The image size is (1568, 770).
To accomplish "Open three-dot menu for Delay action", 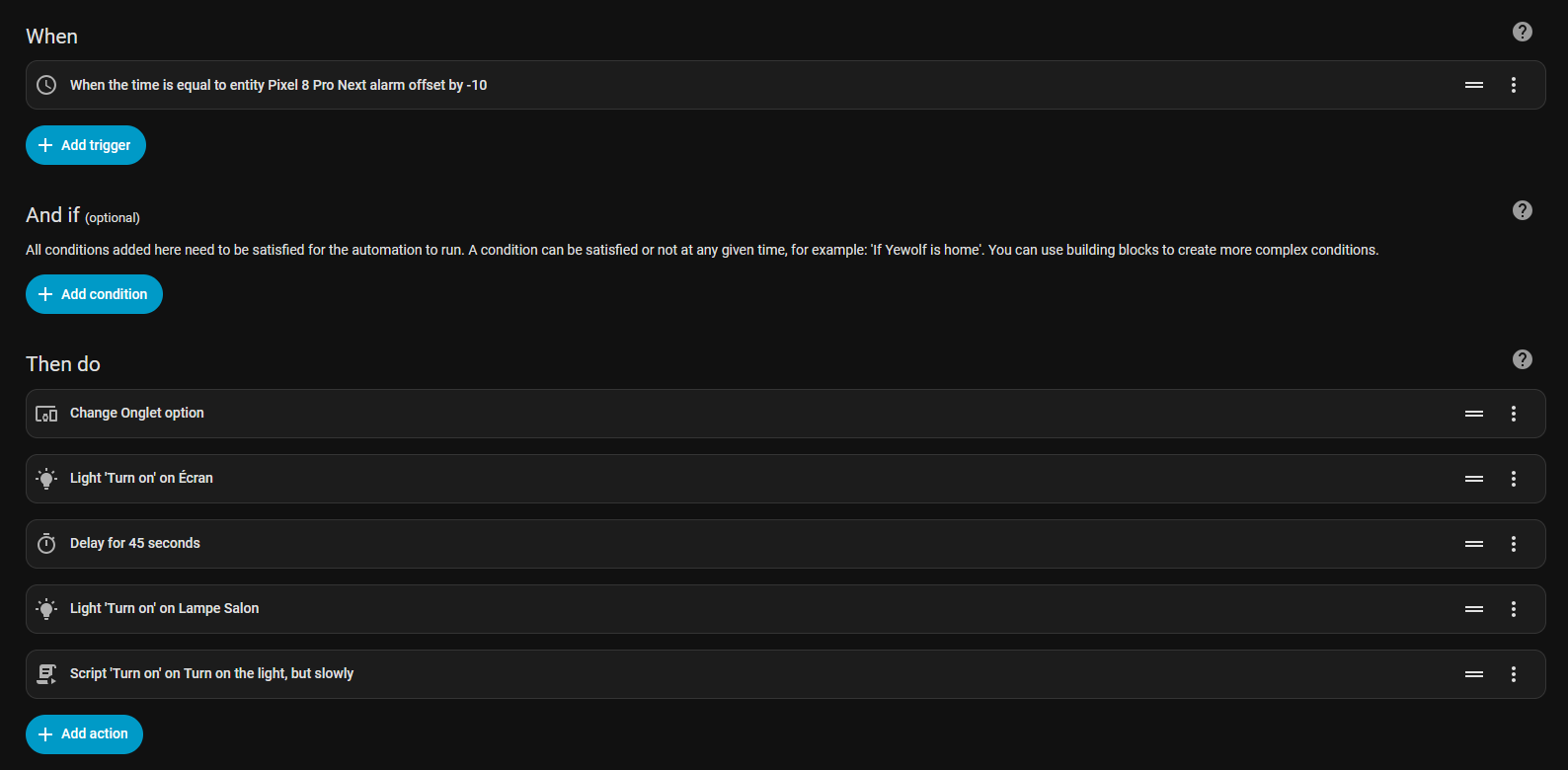I will pos(1513,544).
